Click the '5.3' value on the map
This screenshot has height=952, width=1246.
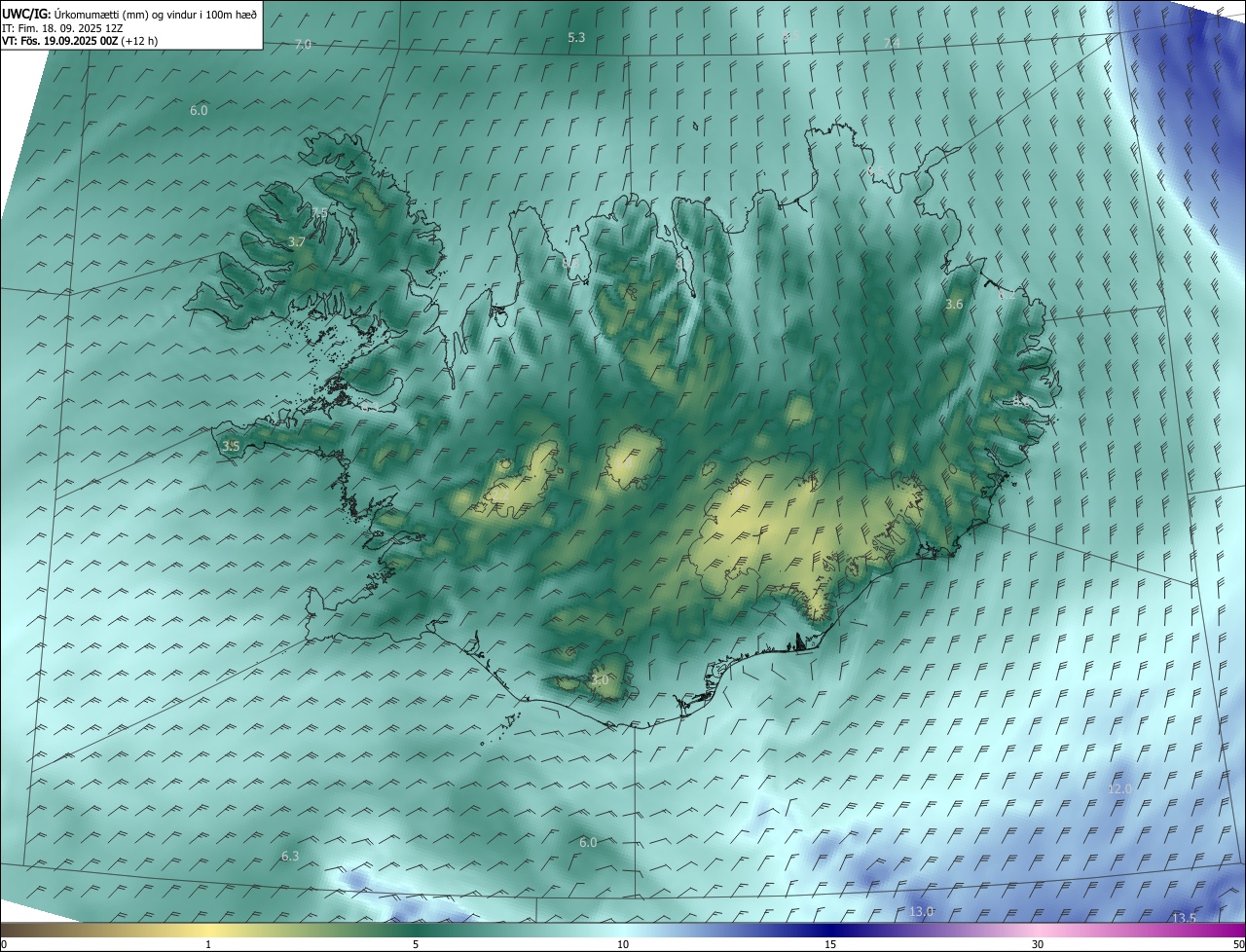pos(576,38)
